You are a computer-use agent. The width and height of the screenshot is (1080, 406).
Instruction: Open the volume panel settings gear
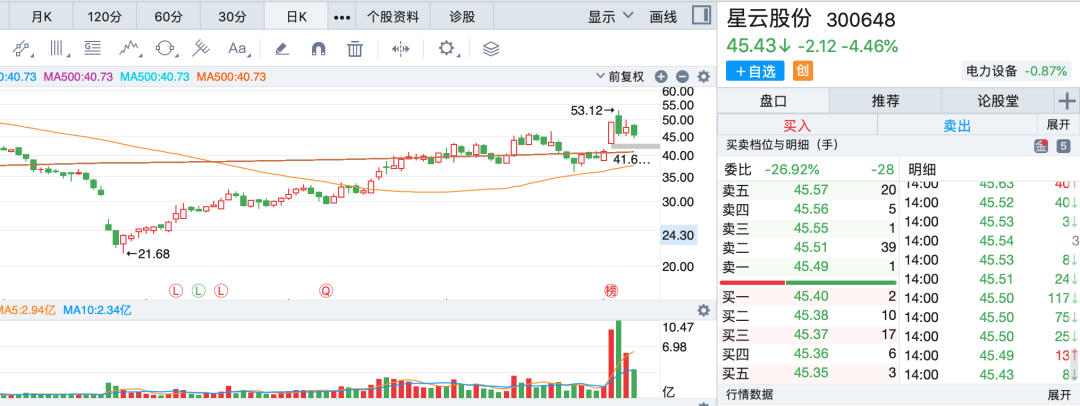[704, 311]
